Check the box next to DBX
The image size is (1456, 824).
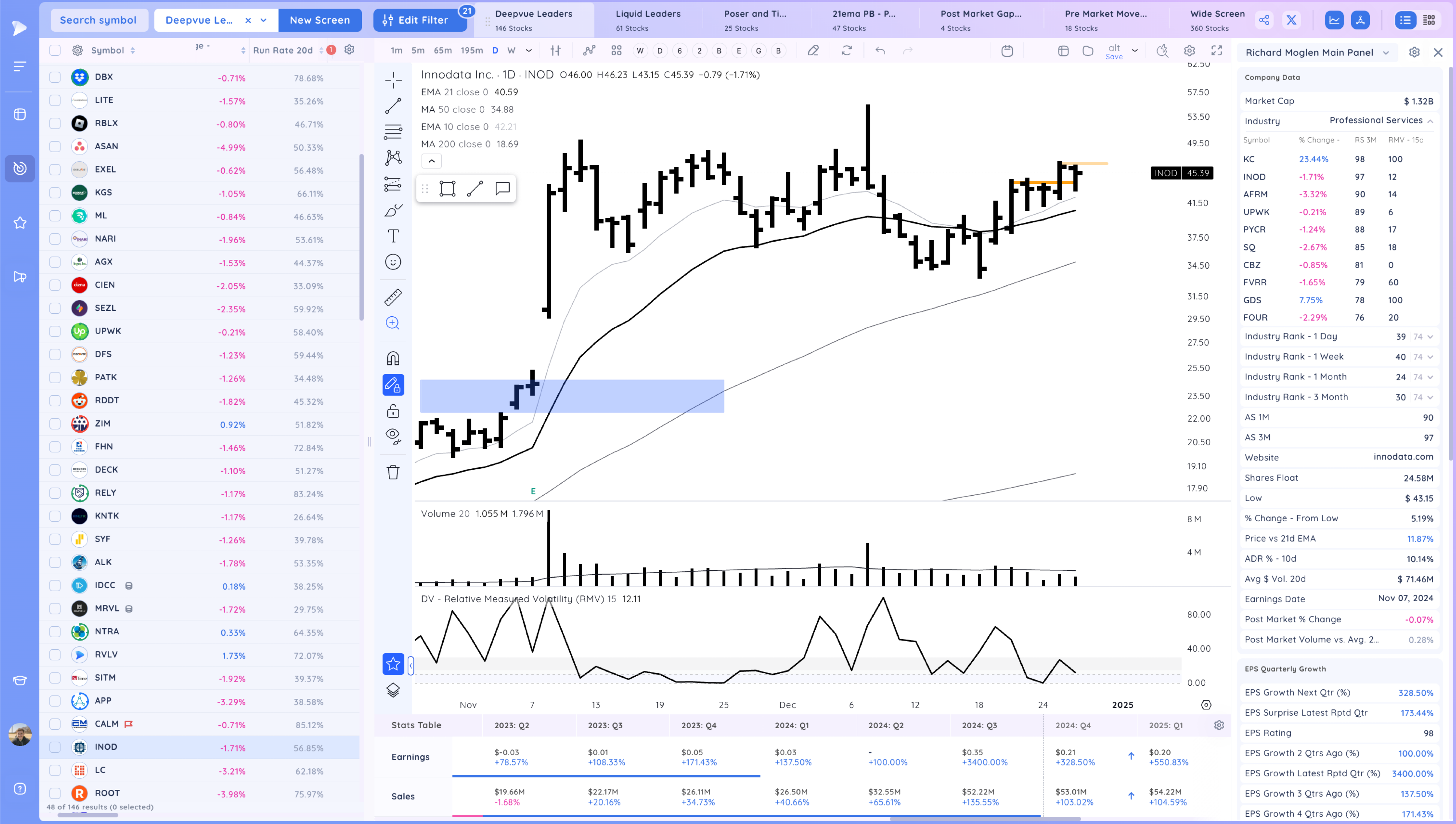click(55, 77)
